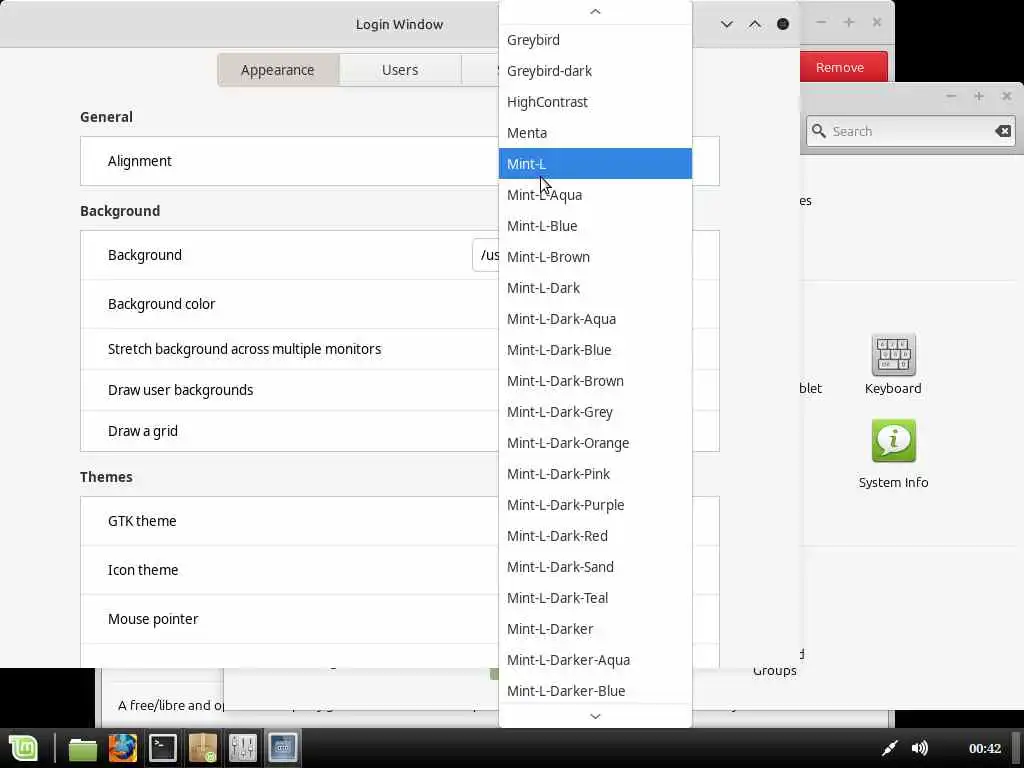Click the Mouse pointer row label
The image size is (1024, 768).
click(153, 619)
